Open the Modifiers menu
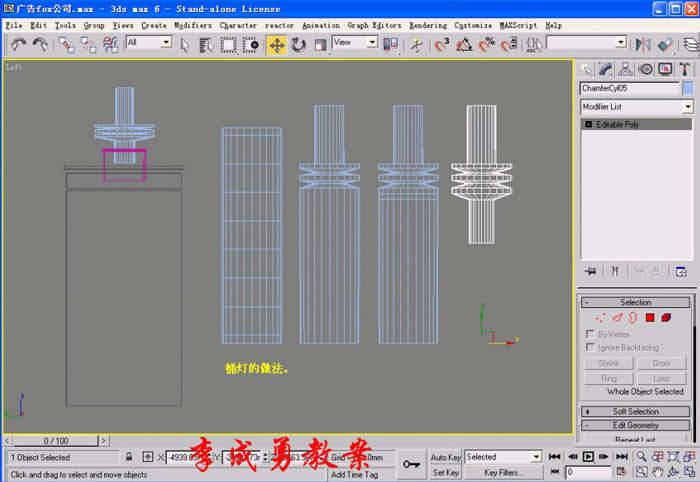The height and width of the screenshot is (482, 700). tap(193, 25)
